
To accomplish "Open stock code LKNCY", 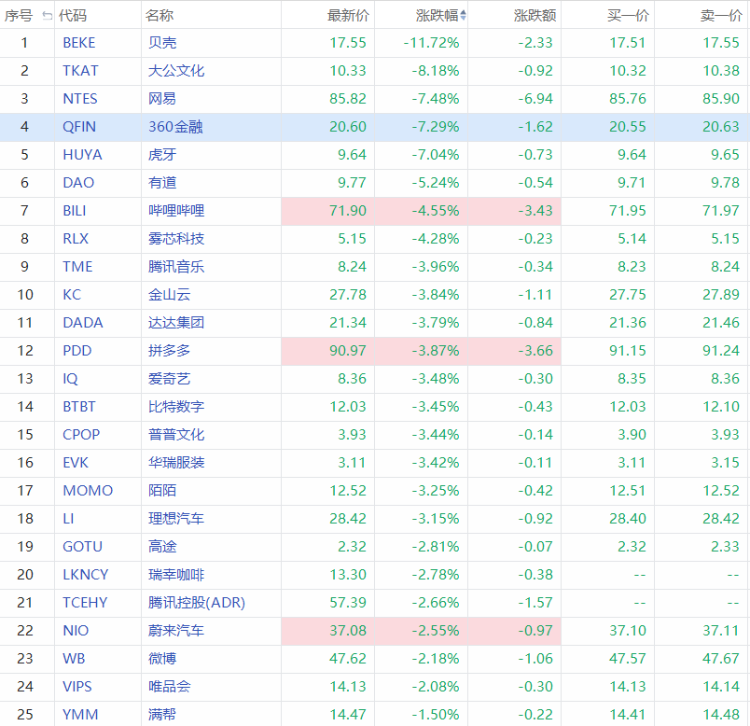I will click(86, 574).
